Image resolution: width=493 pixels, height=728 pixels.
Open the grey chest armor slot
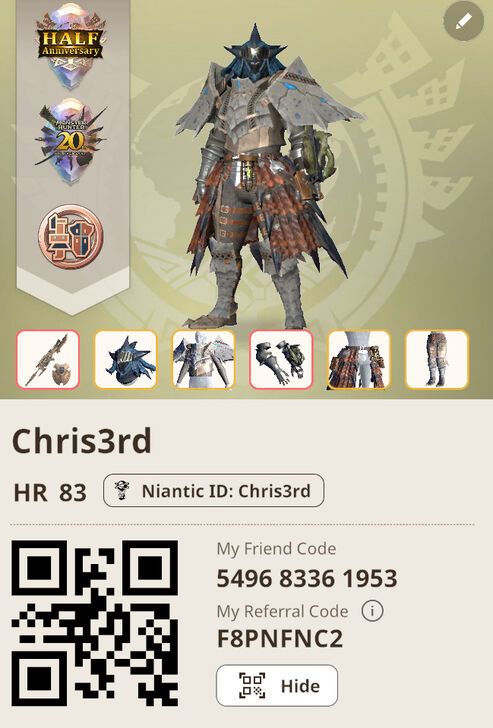tap(203, 359)
